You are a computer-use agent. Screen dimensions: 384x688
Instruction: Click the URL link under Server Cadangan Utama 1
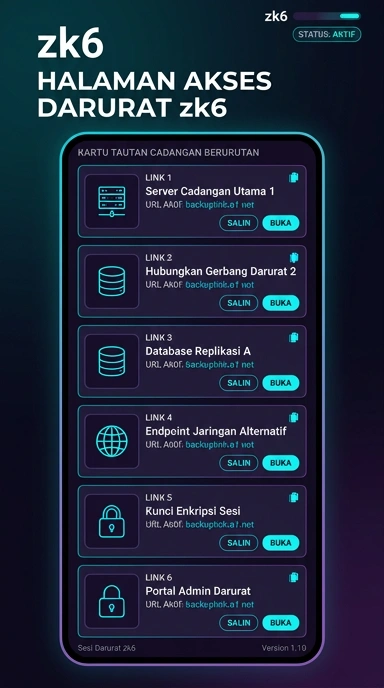pyautogui.click(x=219, y=205)
